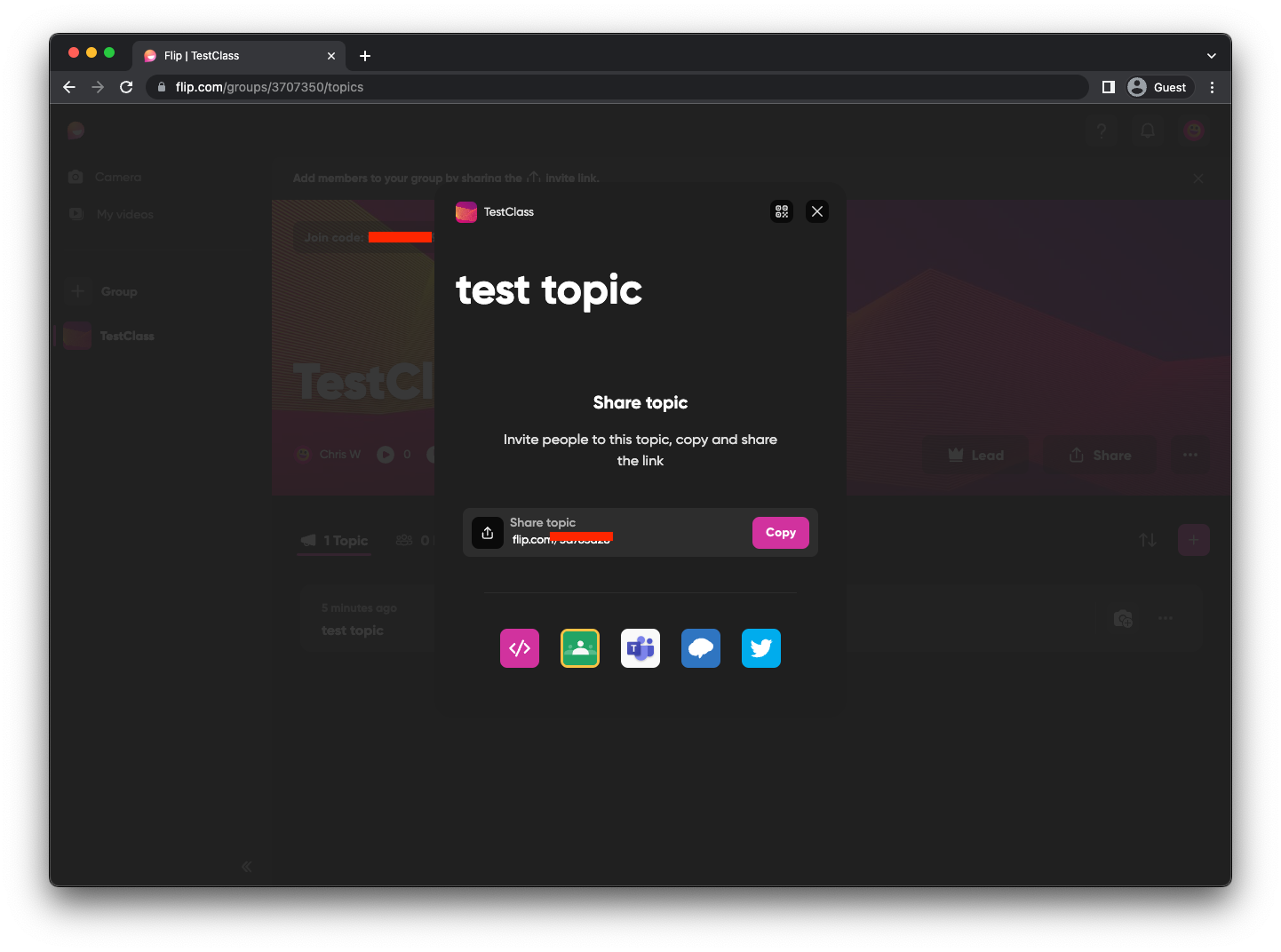Viewport: 1281px width, 952px height.
Task: Close the share topic dialog
Action: pos(817,211)
